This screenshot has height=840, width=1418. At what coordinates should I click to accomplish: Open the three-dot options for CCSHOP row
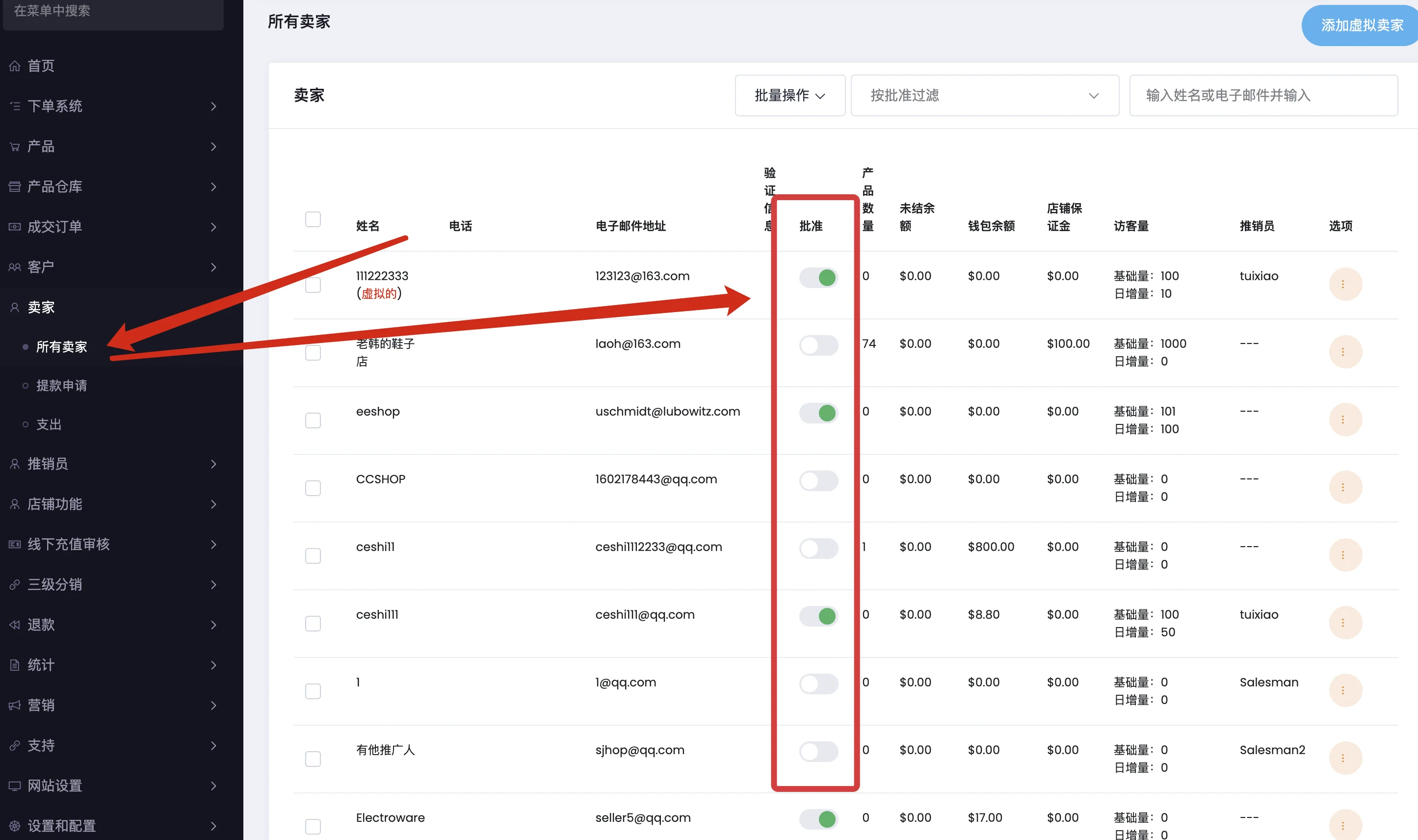click(1344, 487)
